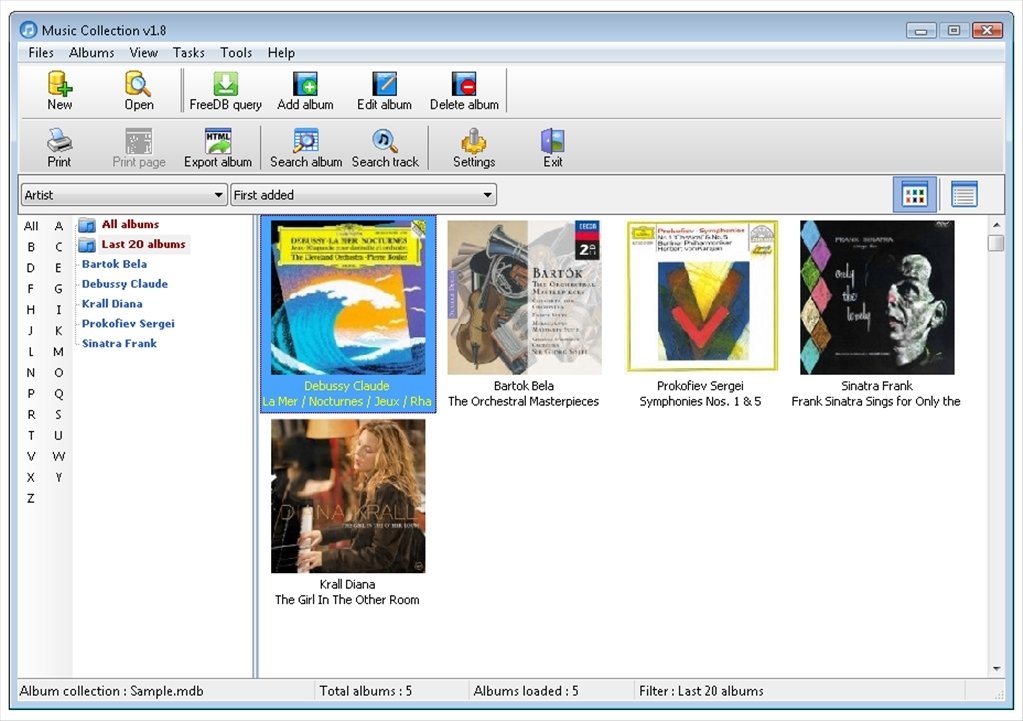Select the Diana Krall album cover

[348, 497]
